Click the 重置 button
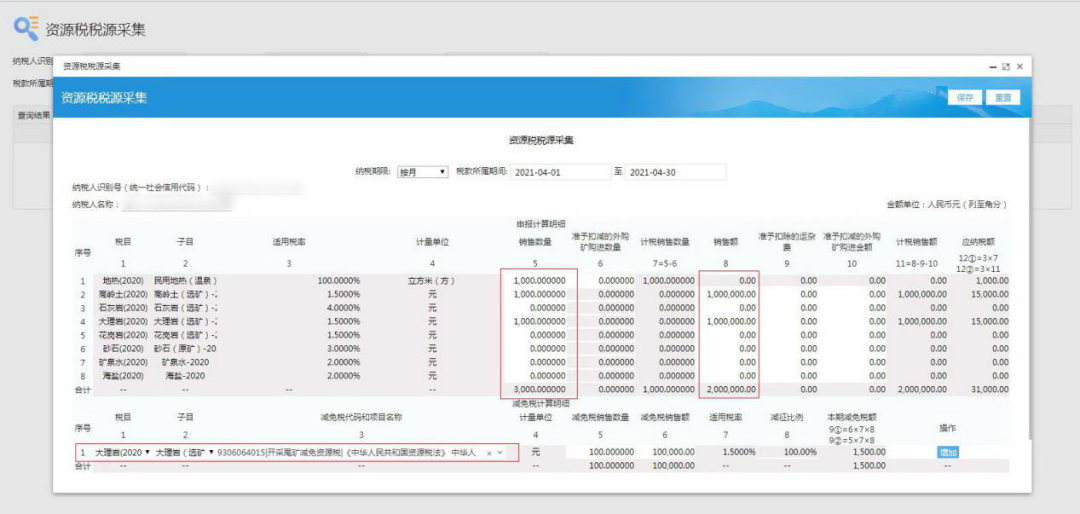The height and width of the screenshot is (514, 1080). (1003, 97)
